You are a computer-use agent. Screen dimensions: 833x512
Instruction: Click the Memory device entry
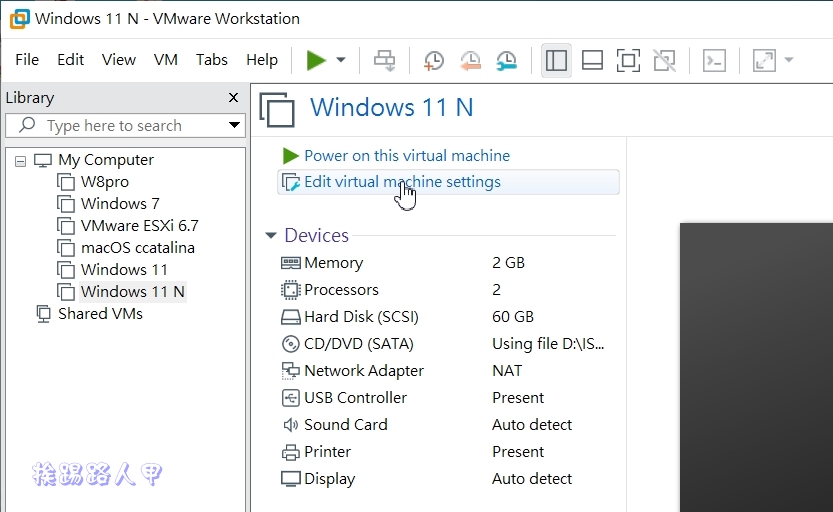pyautogui.click(x=334, y=263)
